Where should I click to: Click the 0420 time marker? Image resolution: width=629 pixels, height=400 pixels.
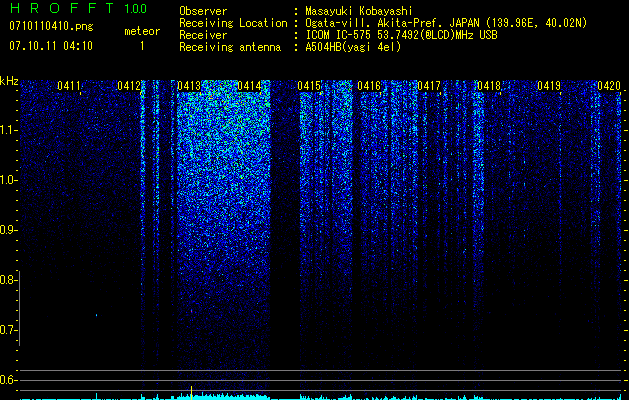pyautogui.click(x=609, y=86)
